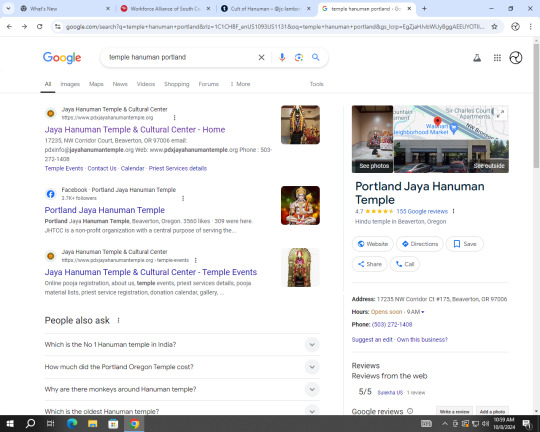Launch Microsoft Edge from taskbar
Image resolution: width=540 pixels, height=432 pixels.
pos(72,423)
